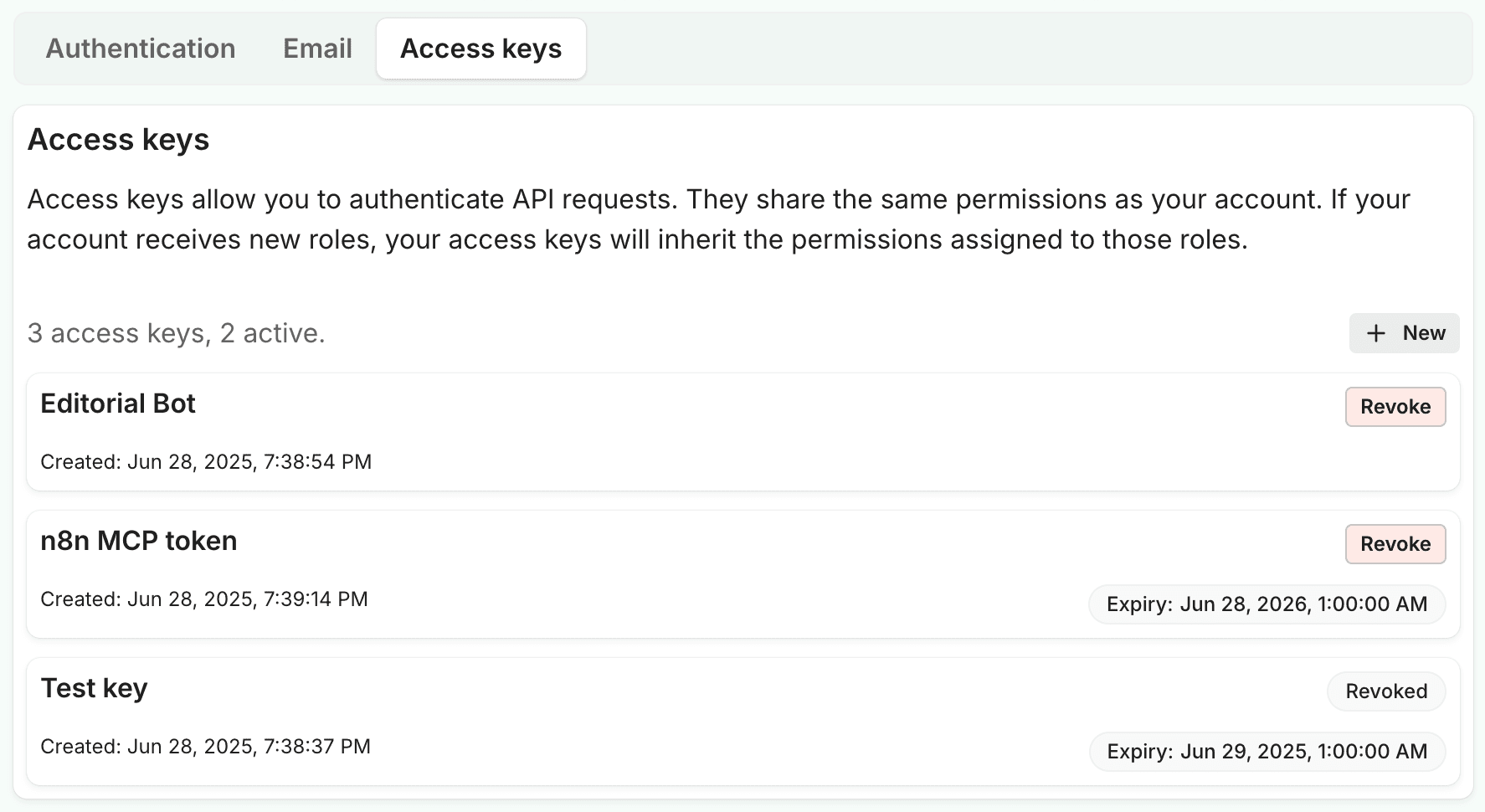
Task: Select the Editorial Bot key name
Action: pos(118,403)
